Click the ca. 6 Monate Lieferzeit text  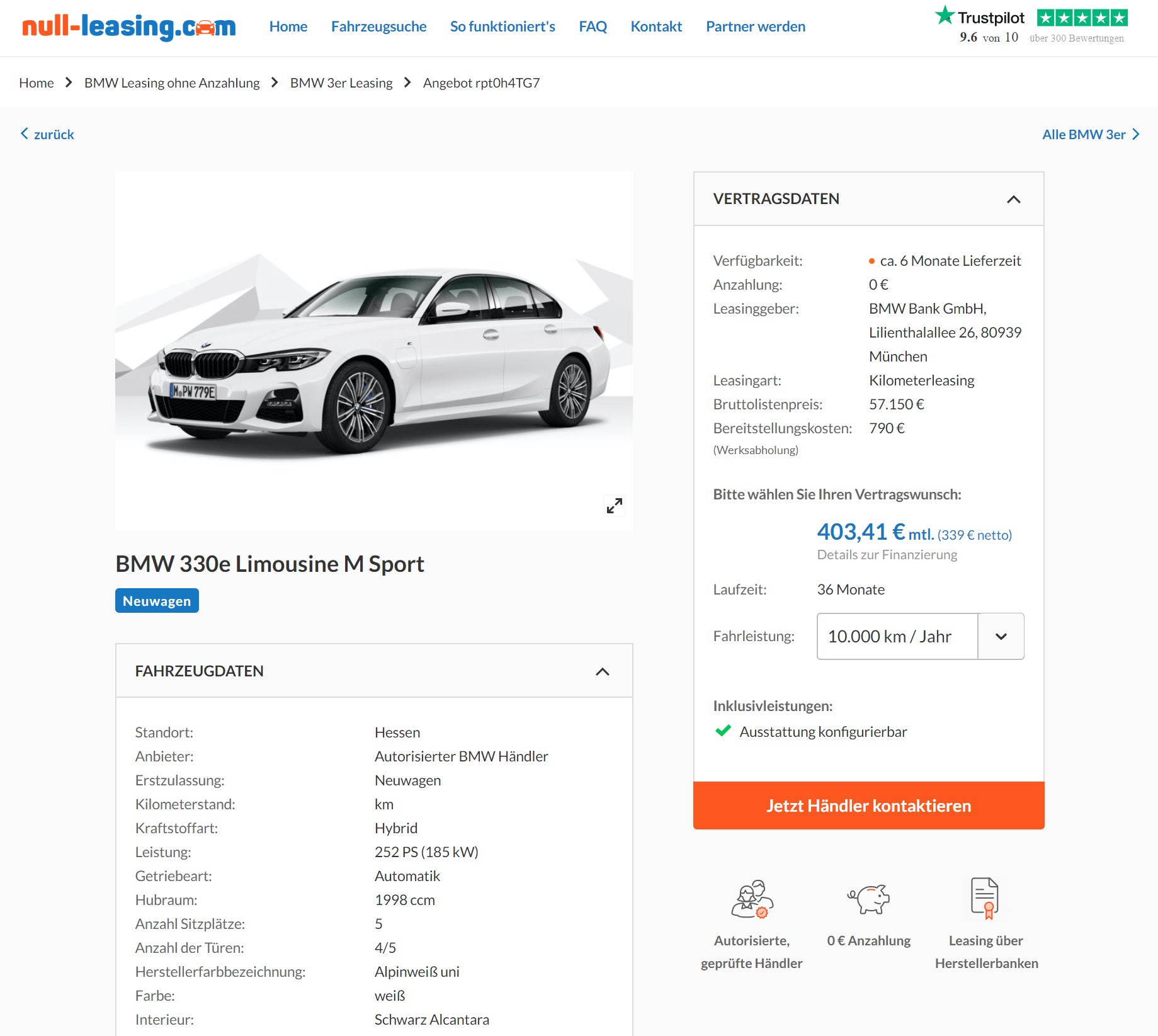[x=950, y=261]
